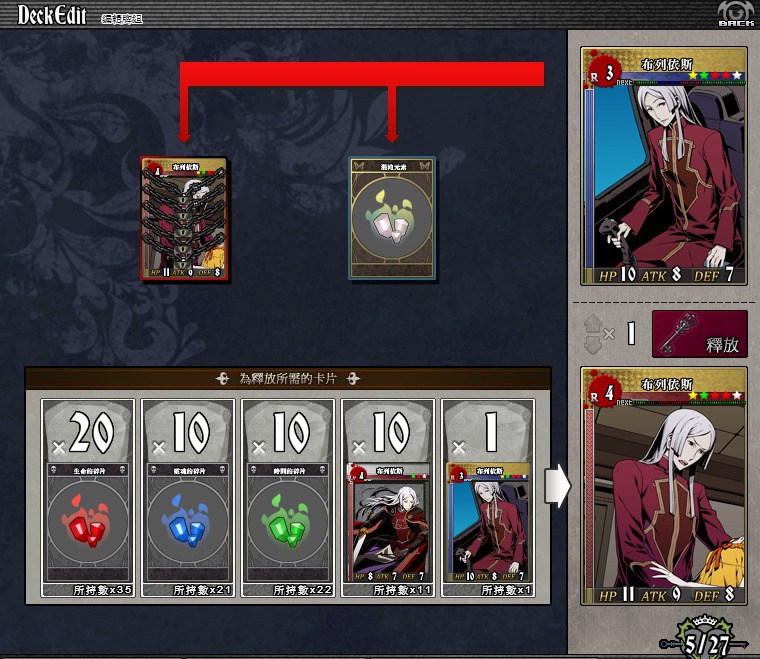Click the 5/27 deck count crown icon

(707, 637)
